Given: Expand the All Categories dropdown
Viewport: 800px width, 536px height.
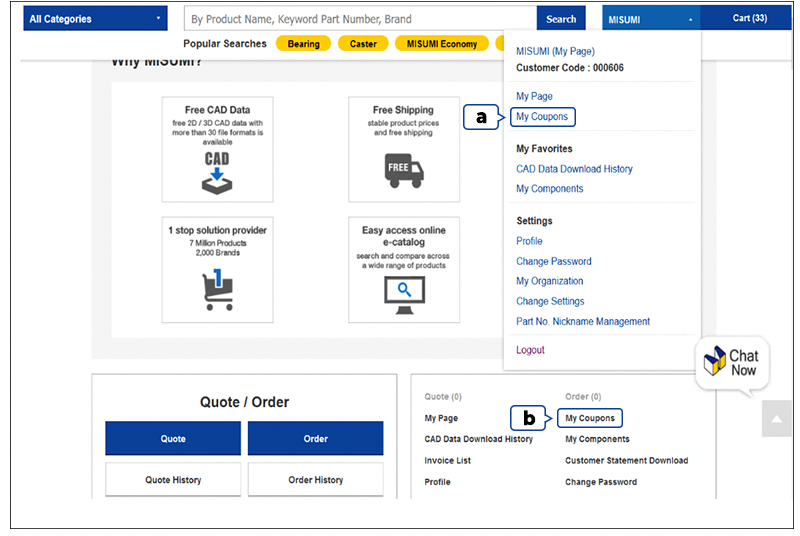Looking at the screenshot, I should tap(96, 19).
